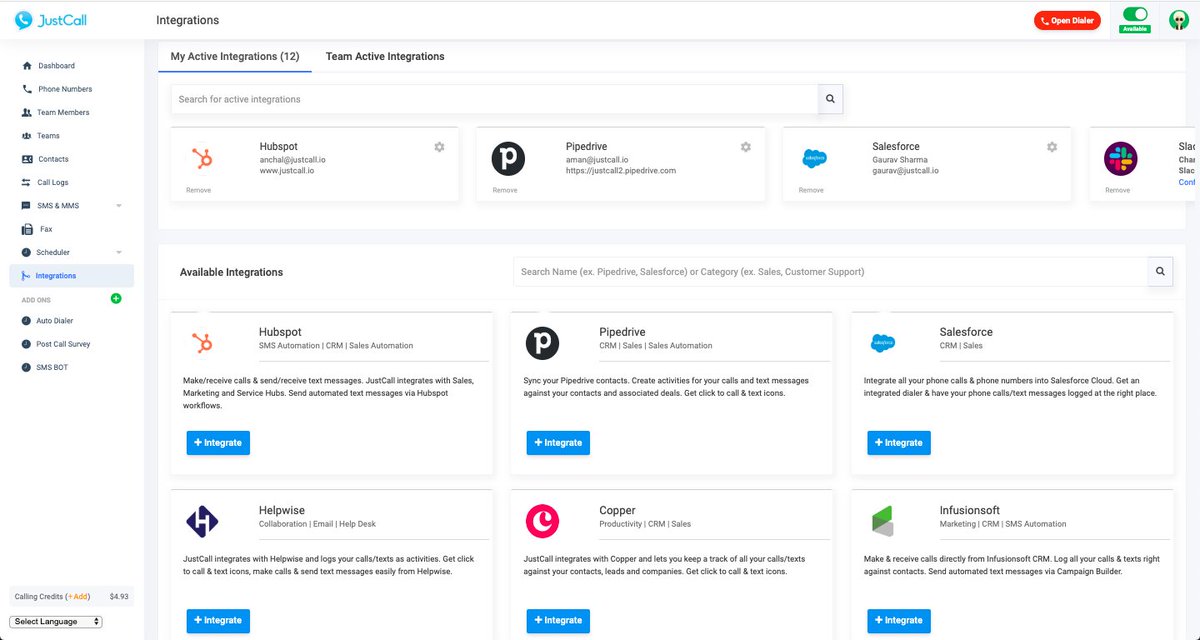Click the Scheduler clock icon
Image resolution: width=1200 pixels, height=640 pixels.
click(27, 252)
